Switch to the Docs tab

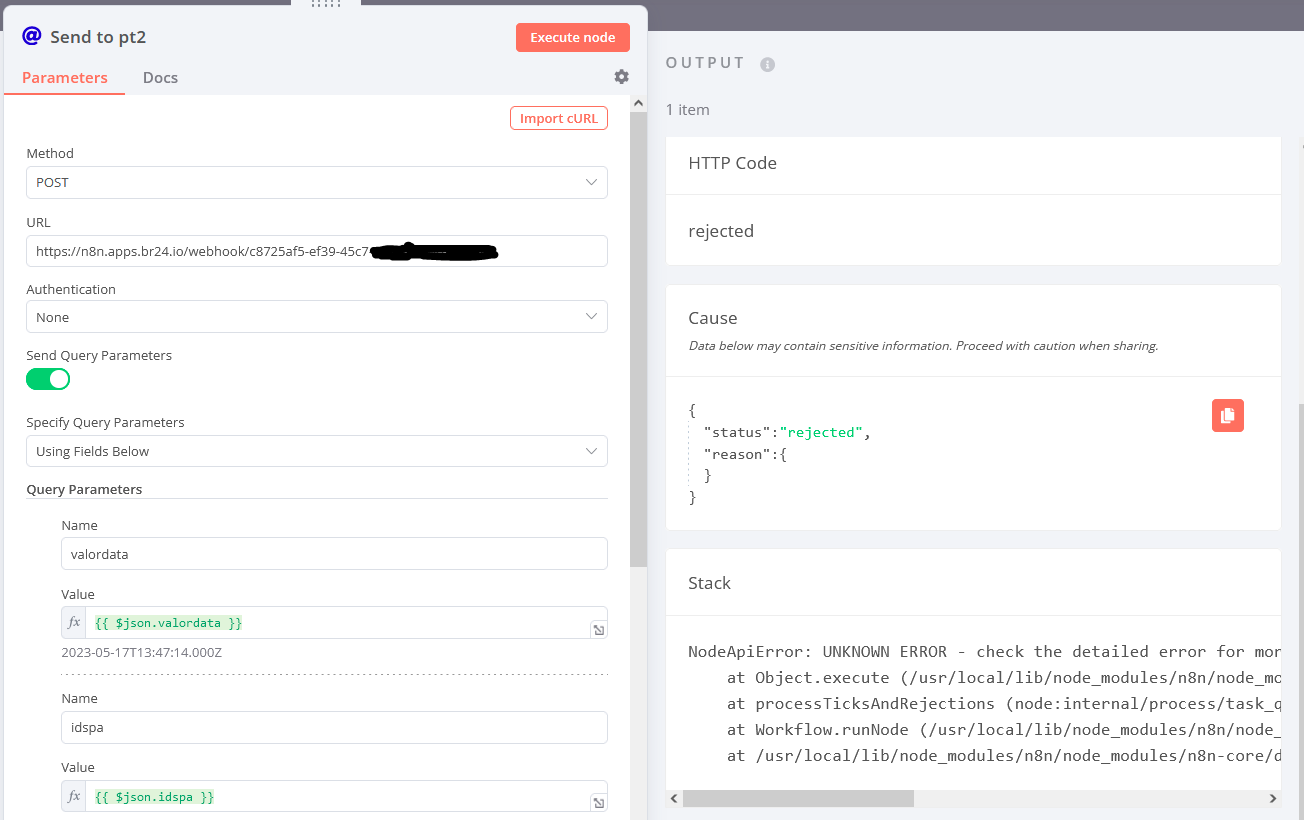click(160, 78)
